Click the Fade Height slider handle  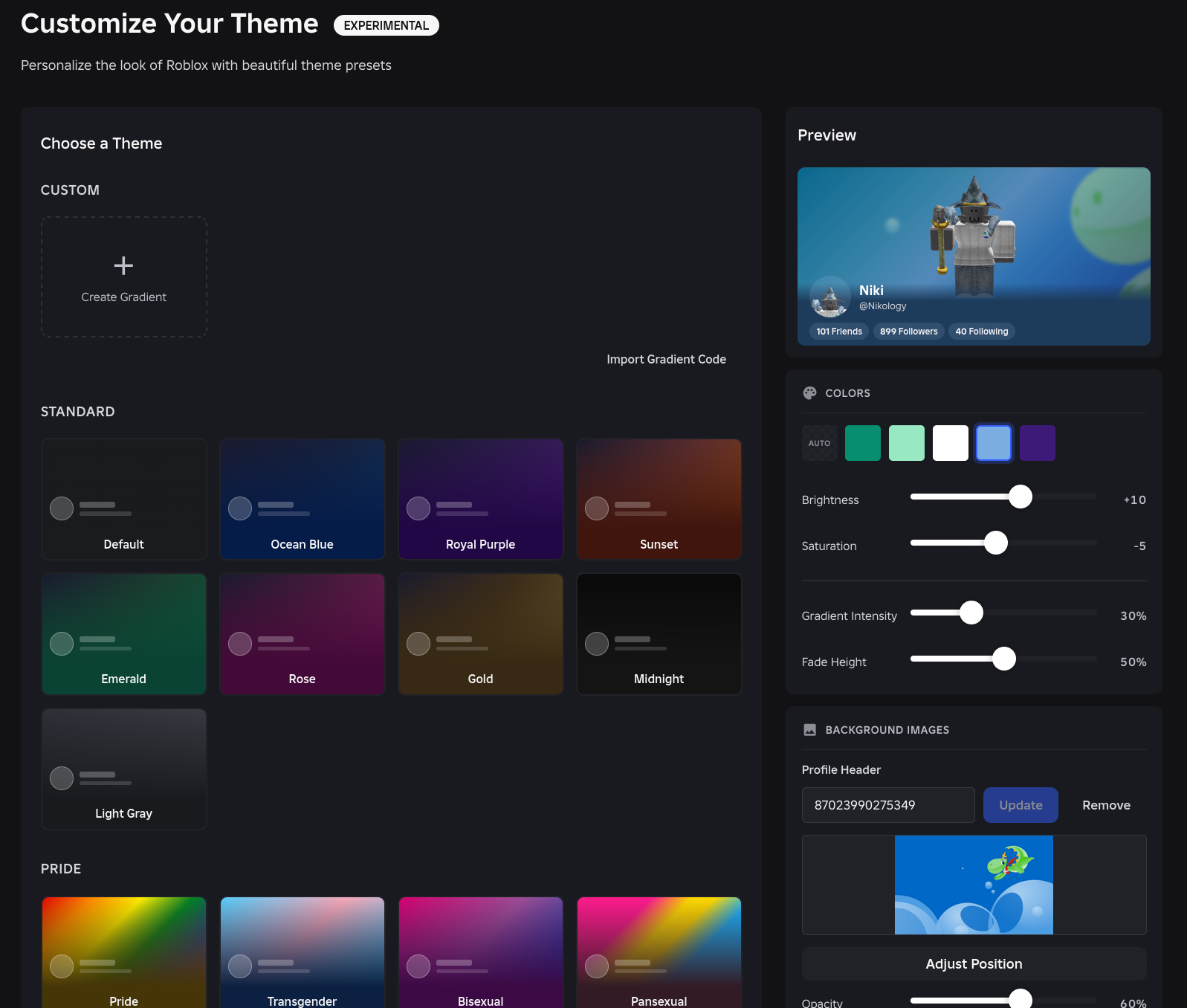coord(1004,659)
